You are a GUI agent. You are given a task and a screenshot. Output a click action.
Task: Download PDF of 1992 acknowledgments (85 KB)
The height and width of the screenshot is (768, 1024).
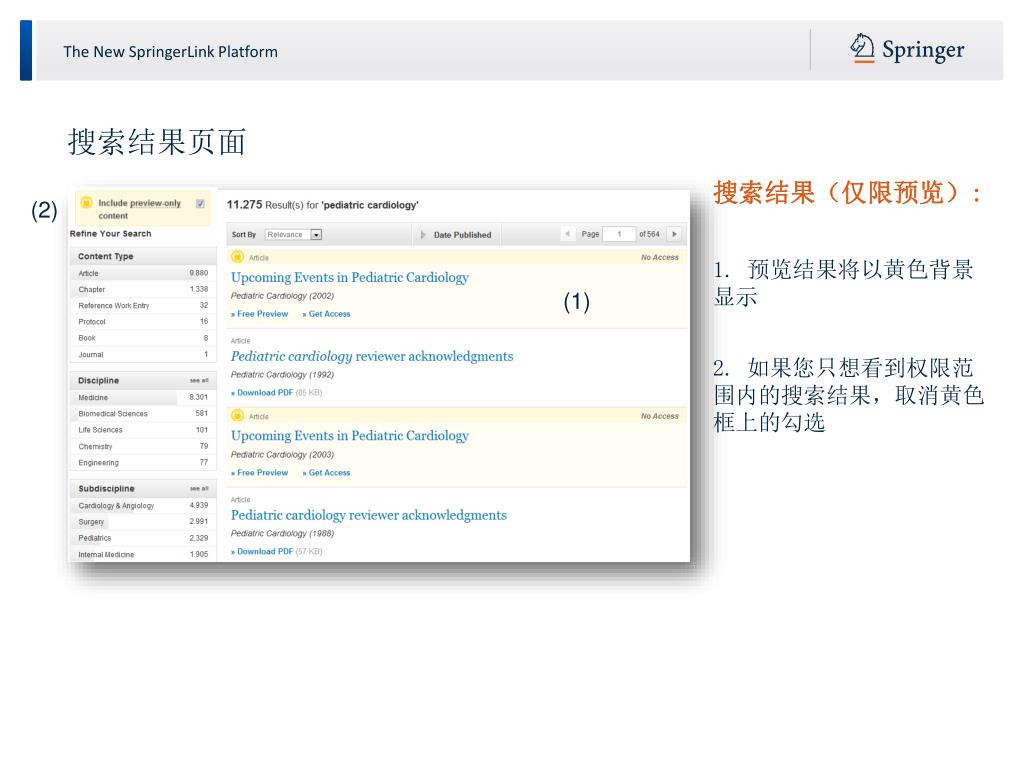[x=262, y=392]
